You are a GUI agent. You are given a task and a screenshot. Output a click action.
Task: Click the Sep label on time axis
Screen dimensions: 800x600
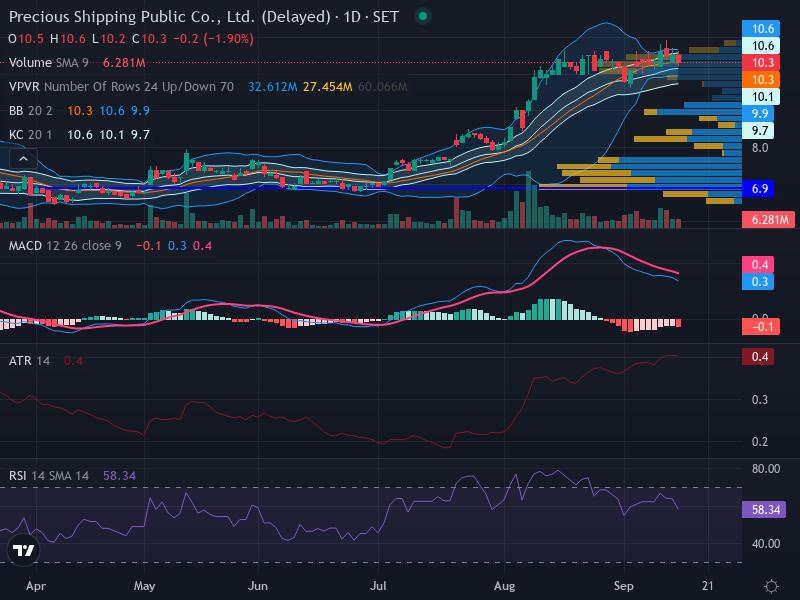pyautogui.click(x=623, y=586)
